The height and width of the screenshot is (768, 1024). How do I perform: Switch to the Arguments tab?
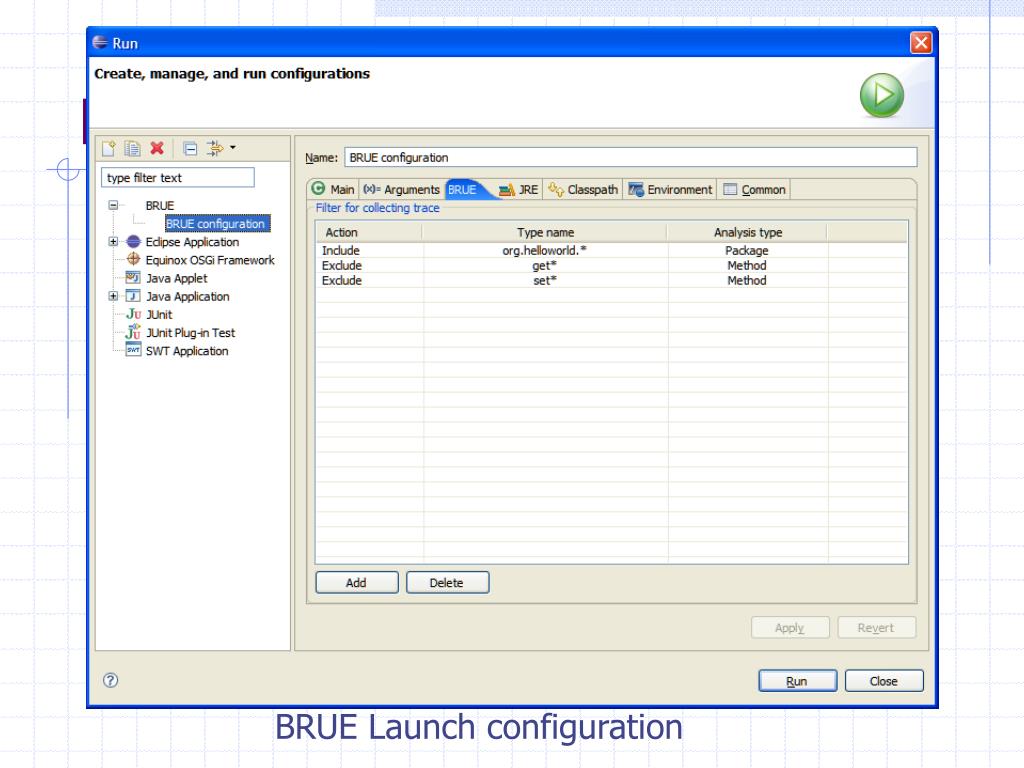click(402, 189)
